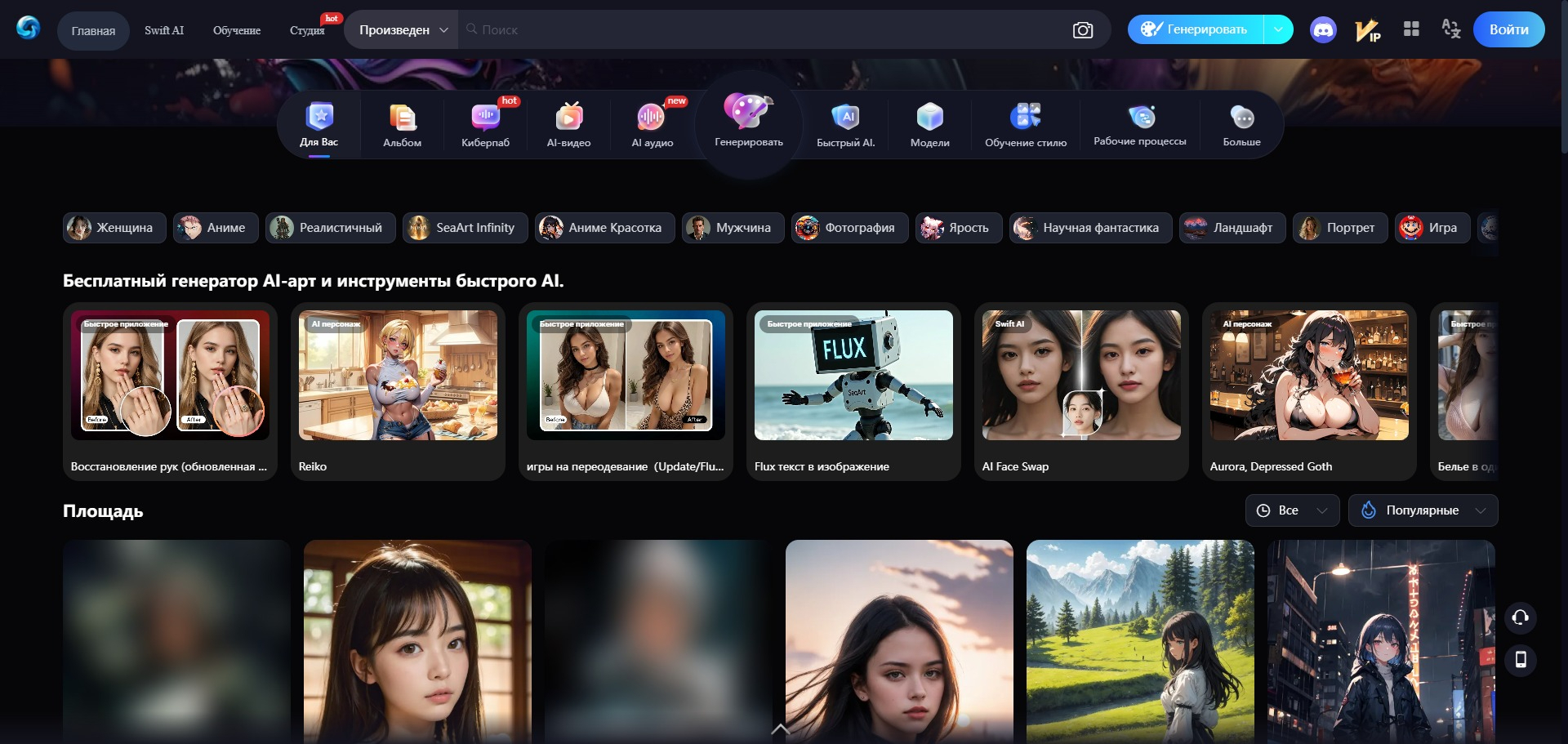Select the Фотография category tag
The image size is (1568, 744).
[x=849, y=228]
